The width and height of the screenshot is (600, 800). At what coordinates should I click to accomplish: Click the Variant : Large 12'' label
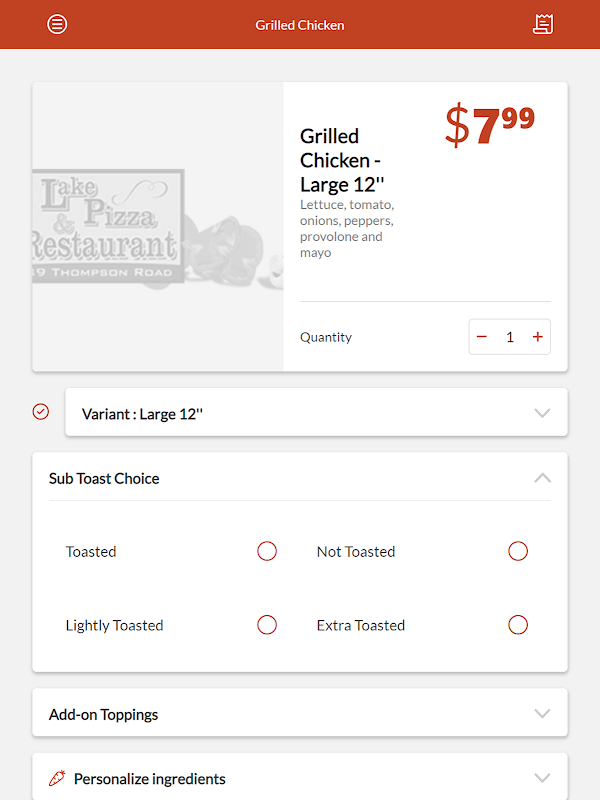pos(142,413)
